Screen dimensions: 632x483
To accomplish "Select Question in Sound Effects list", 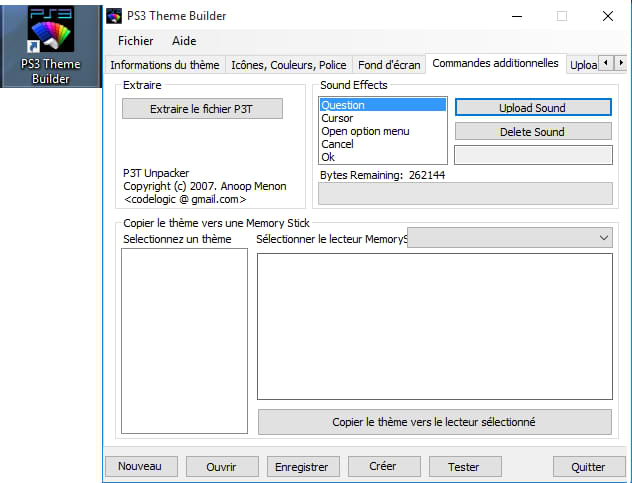I will coord(383,105).
